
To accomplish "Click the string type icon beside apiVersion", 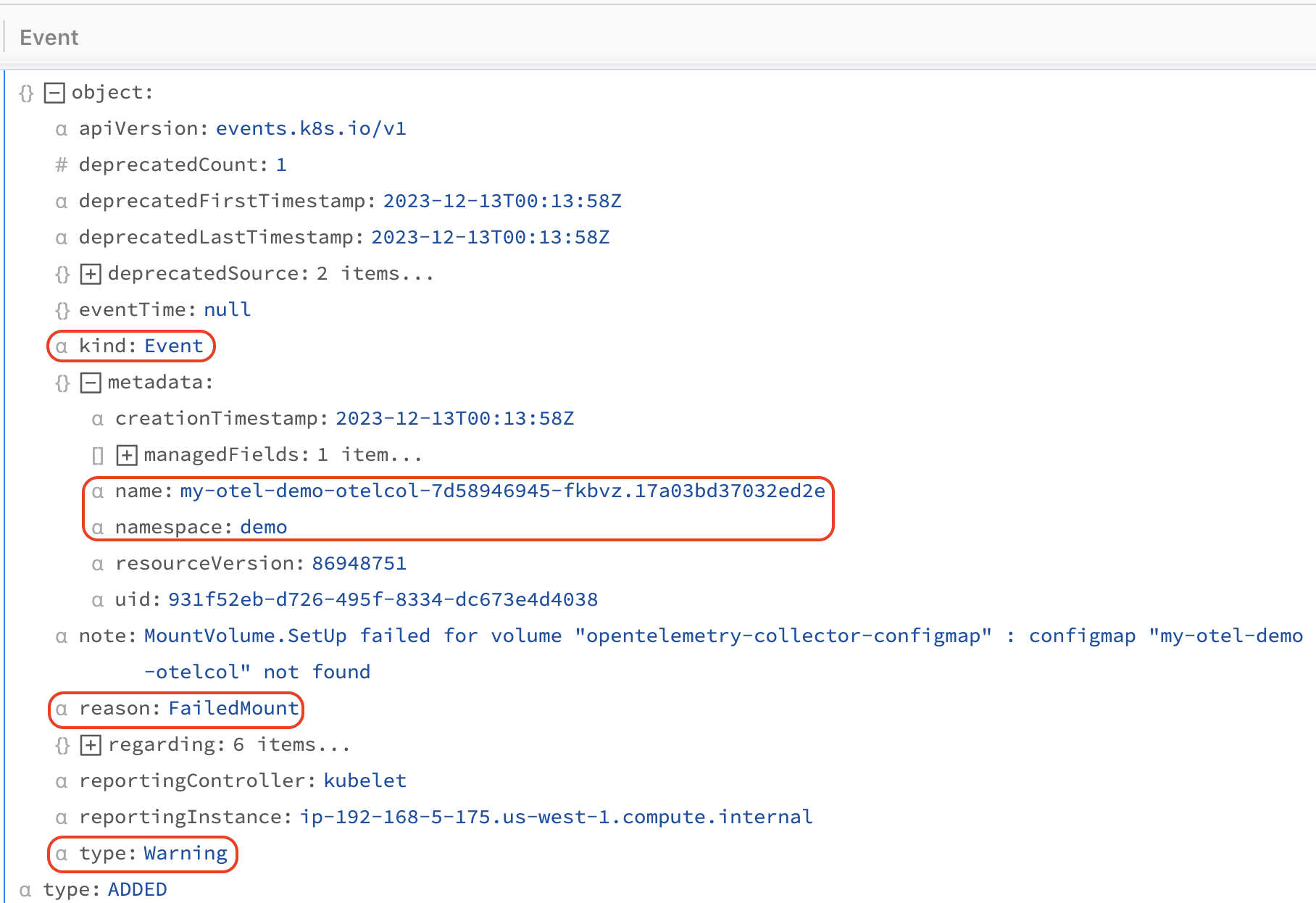I will (62, 129).
